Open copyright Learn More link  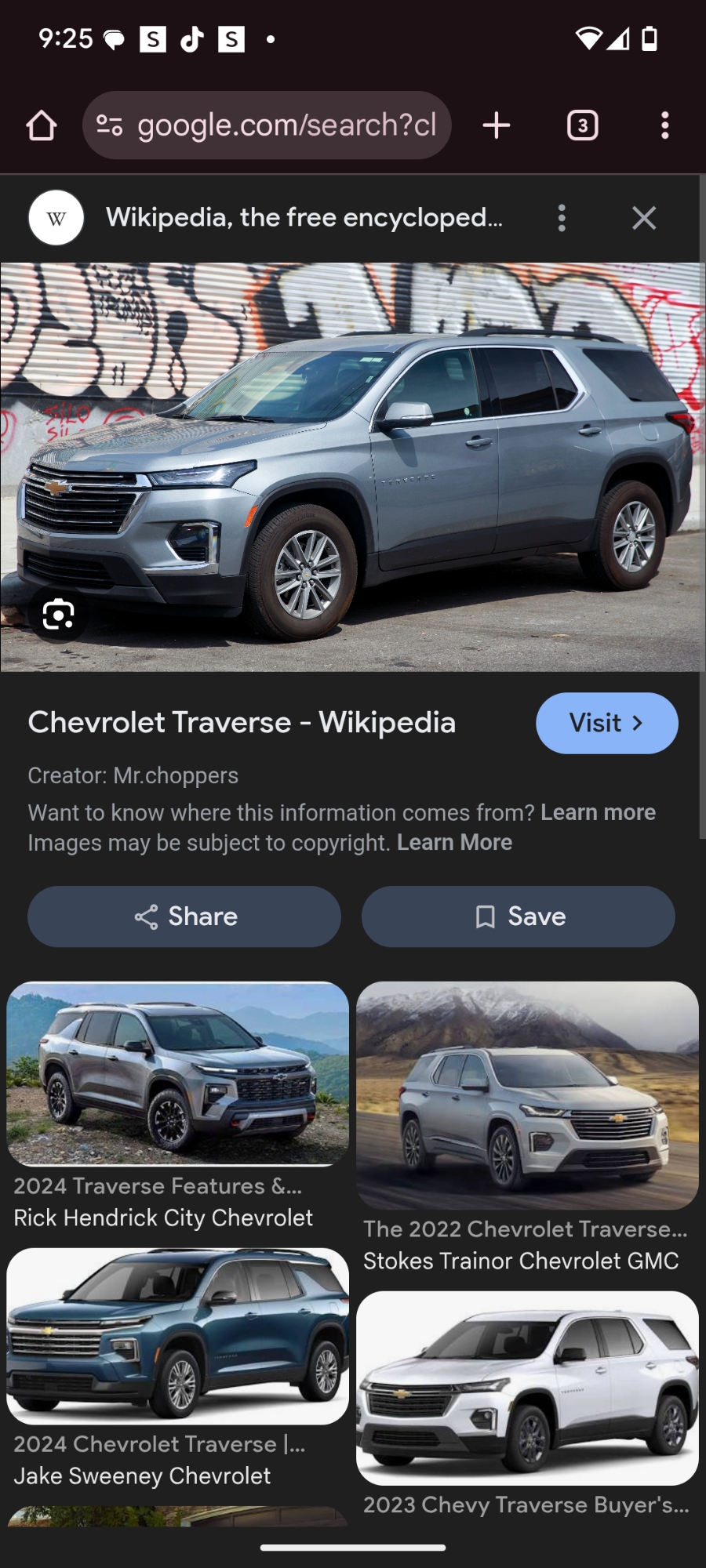point(454,842)
